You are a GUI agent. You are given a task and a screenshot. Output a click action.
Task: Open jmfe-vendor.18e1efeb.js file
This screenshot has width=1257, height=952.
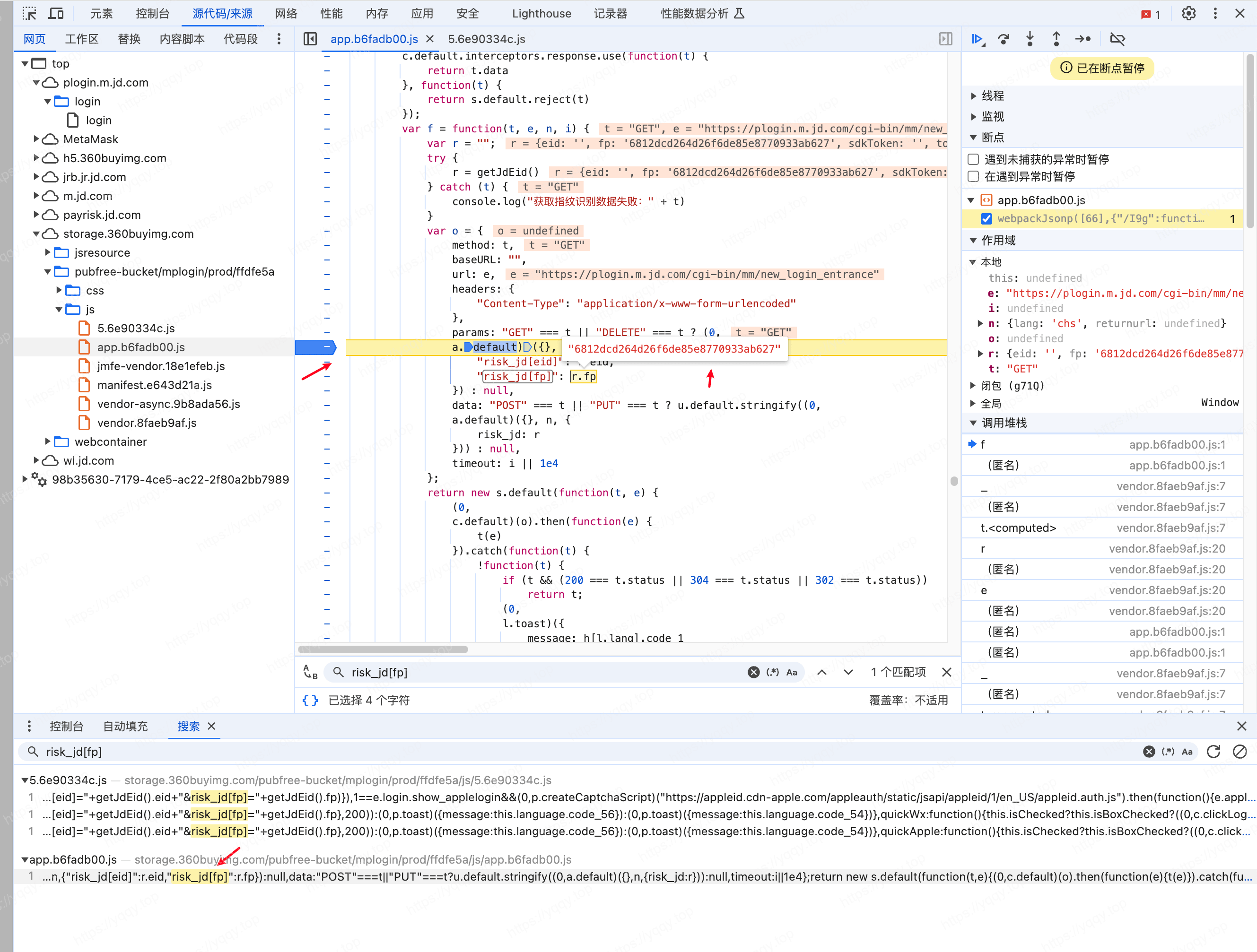(x=161, y=366)
